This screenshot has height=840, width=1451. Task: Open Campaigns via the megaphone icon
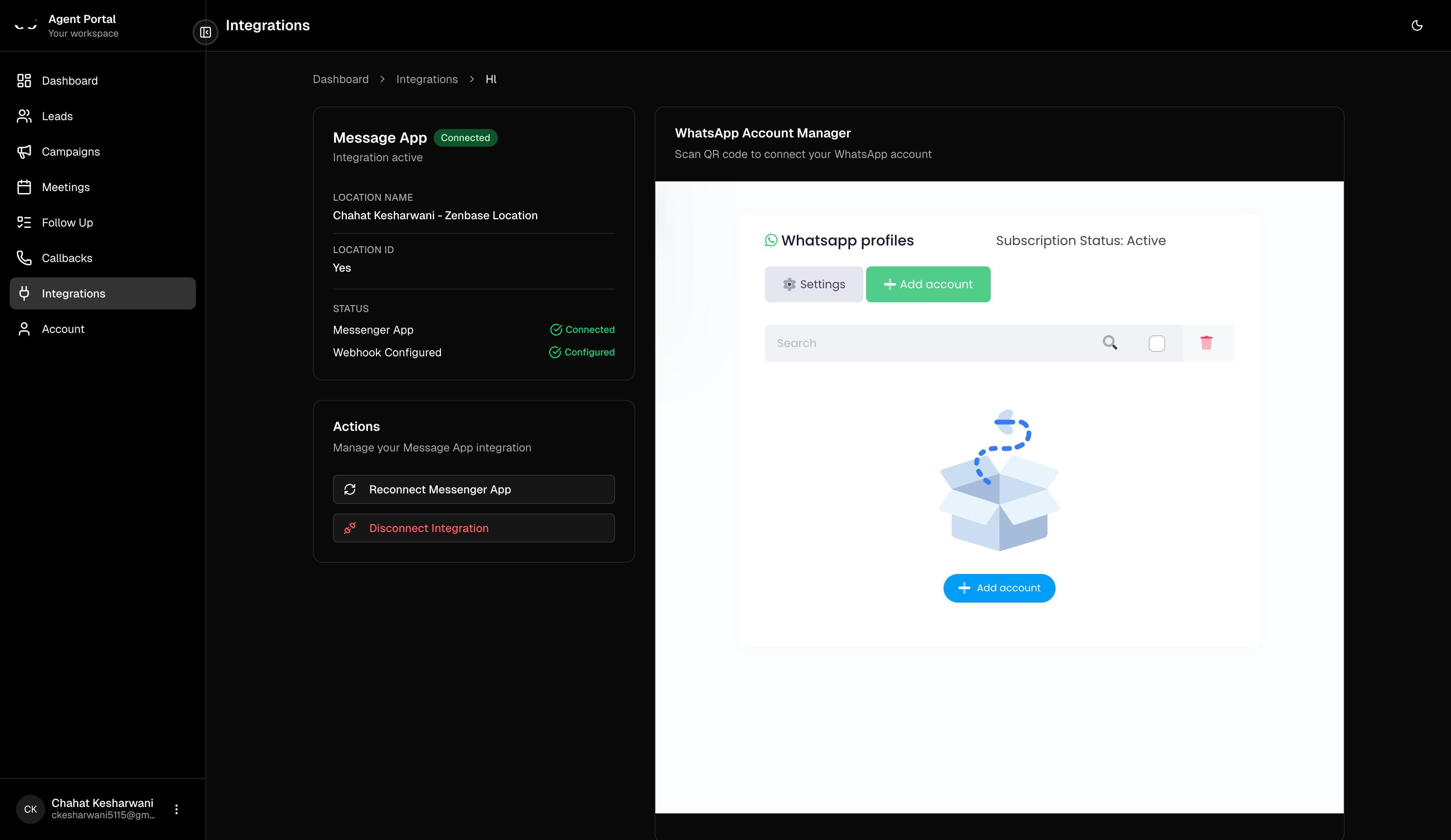click(x=24, y=152)
